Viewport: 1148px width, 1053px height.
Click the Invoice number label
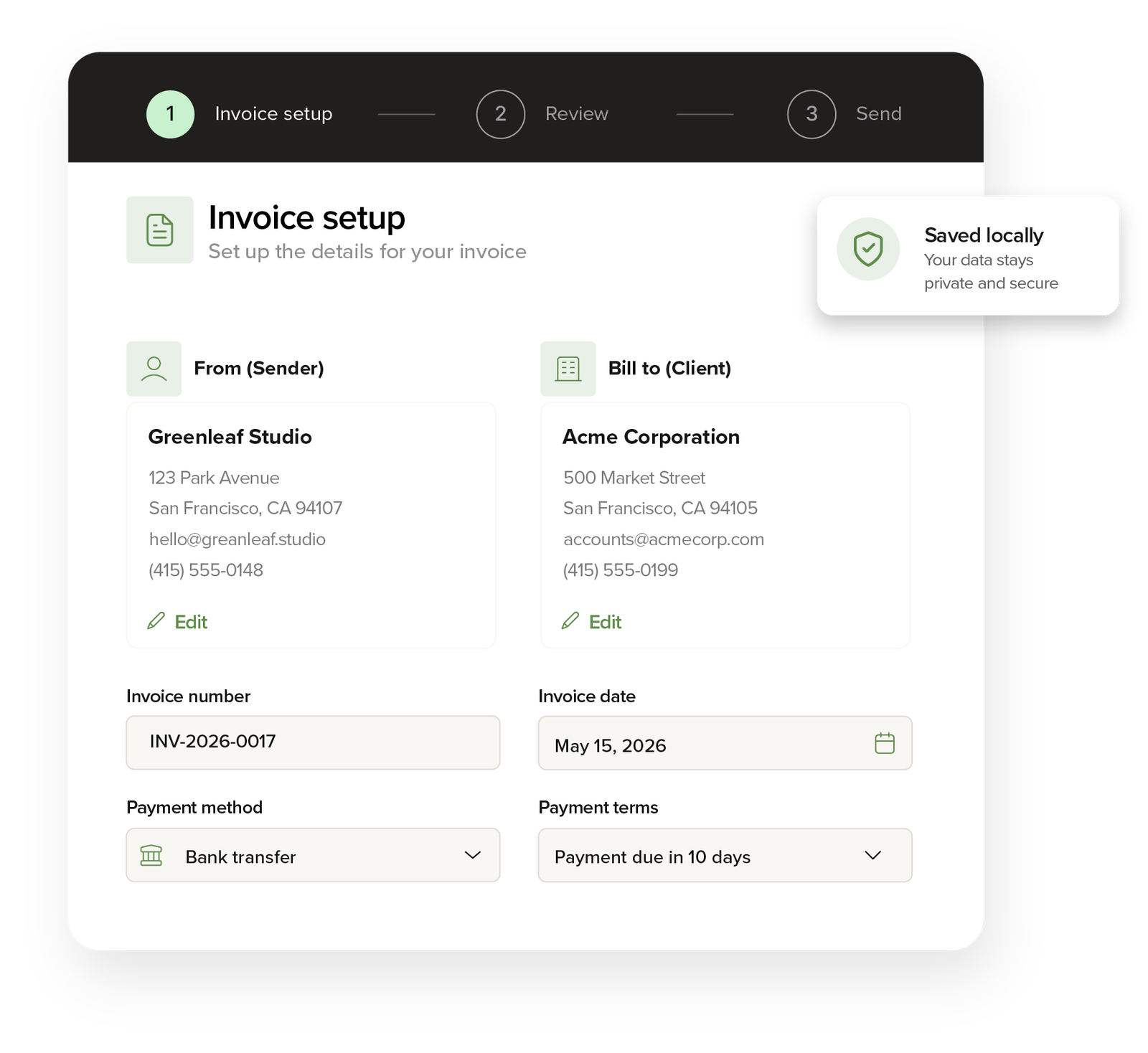coord(188,697)
